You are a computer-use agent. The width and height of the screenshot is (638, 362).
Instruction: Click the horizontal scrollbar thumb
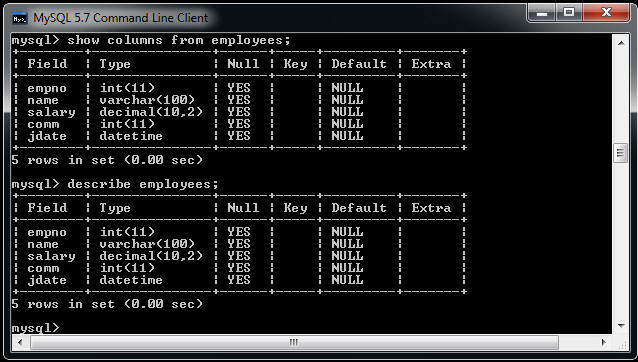click(294, 342)
